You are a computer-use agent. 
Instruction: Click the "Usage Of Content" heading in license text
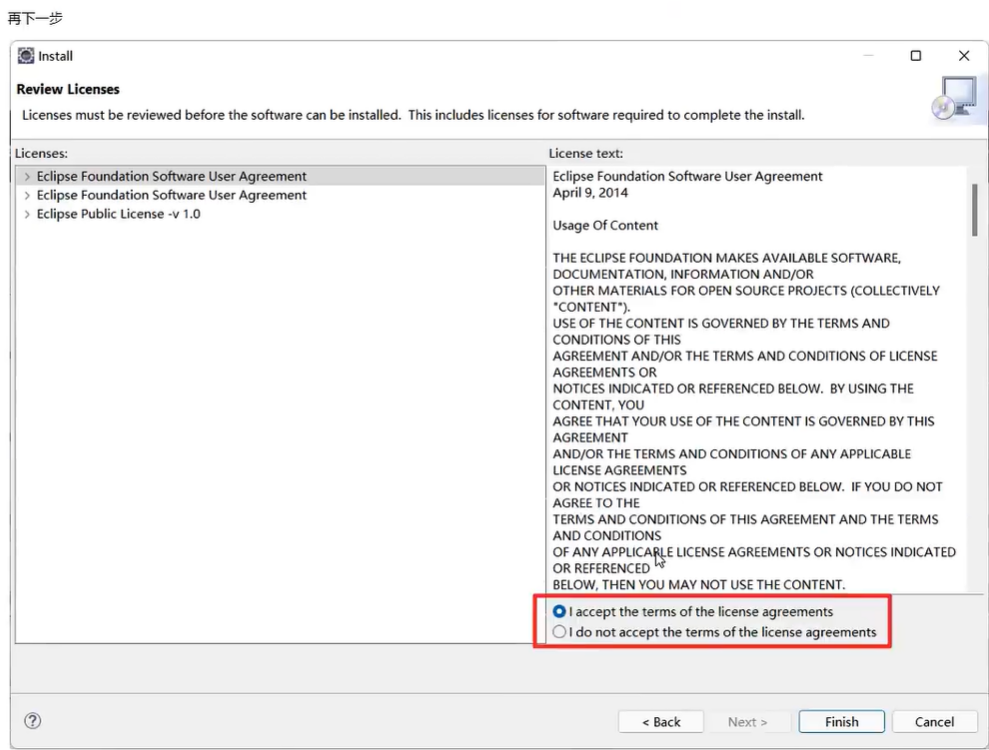coord(605,225)
